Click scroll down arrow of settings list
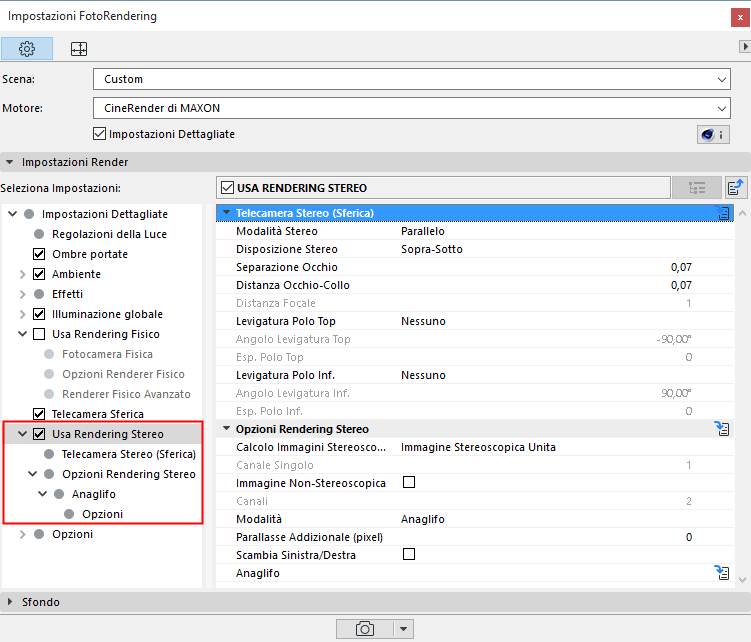751x642 pixels. [742, 580]
